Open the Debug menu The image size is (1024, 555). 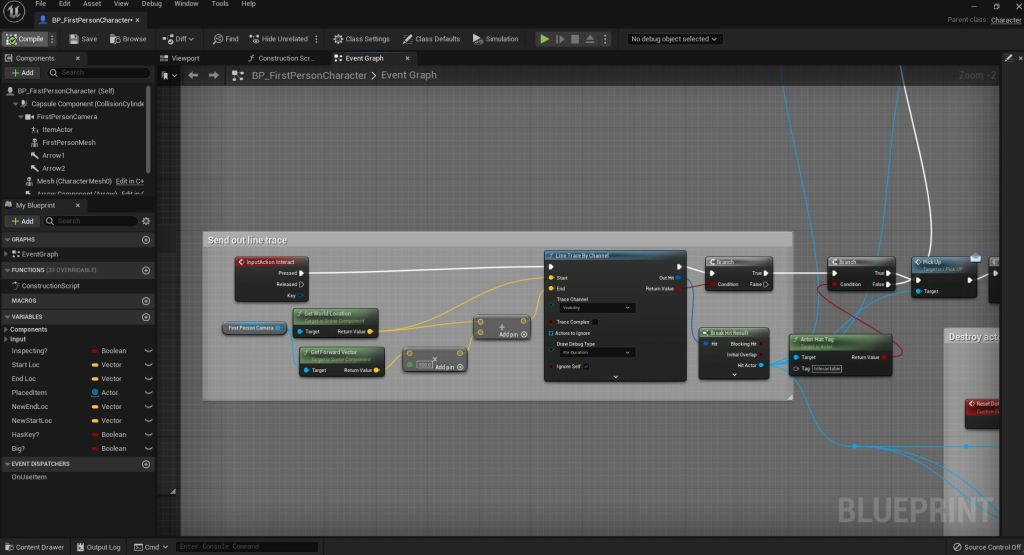pyautogui.click(x=151, y=4)
